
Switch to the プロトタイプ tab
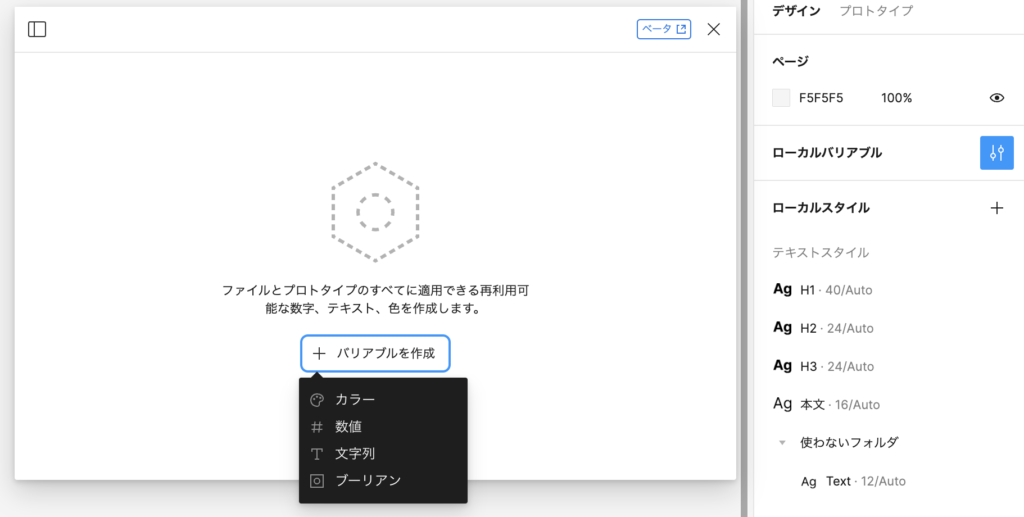875,11
